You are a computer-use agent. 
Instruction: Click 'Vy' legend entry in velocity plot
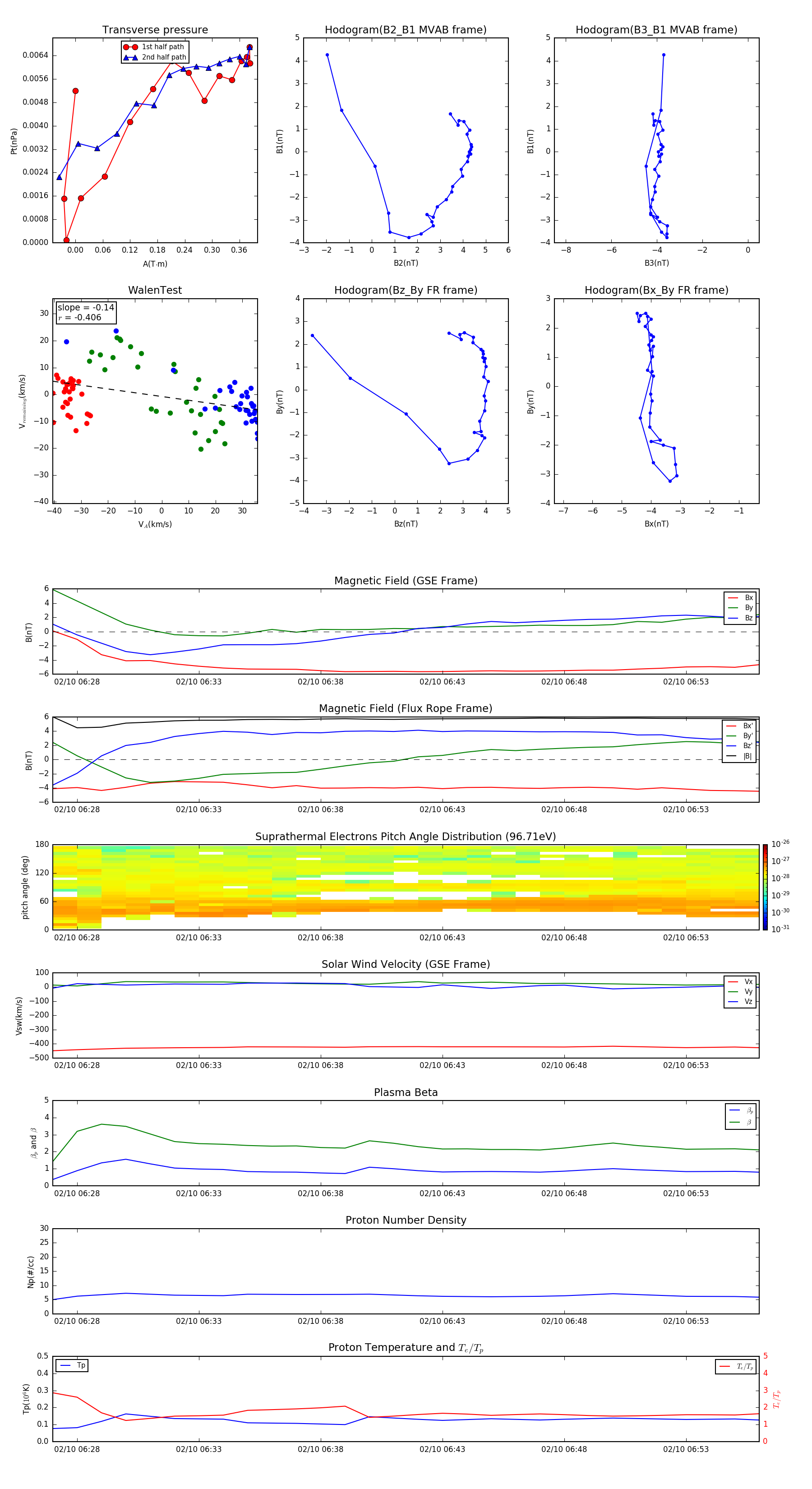(741, 991)
